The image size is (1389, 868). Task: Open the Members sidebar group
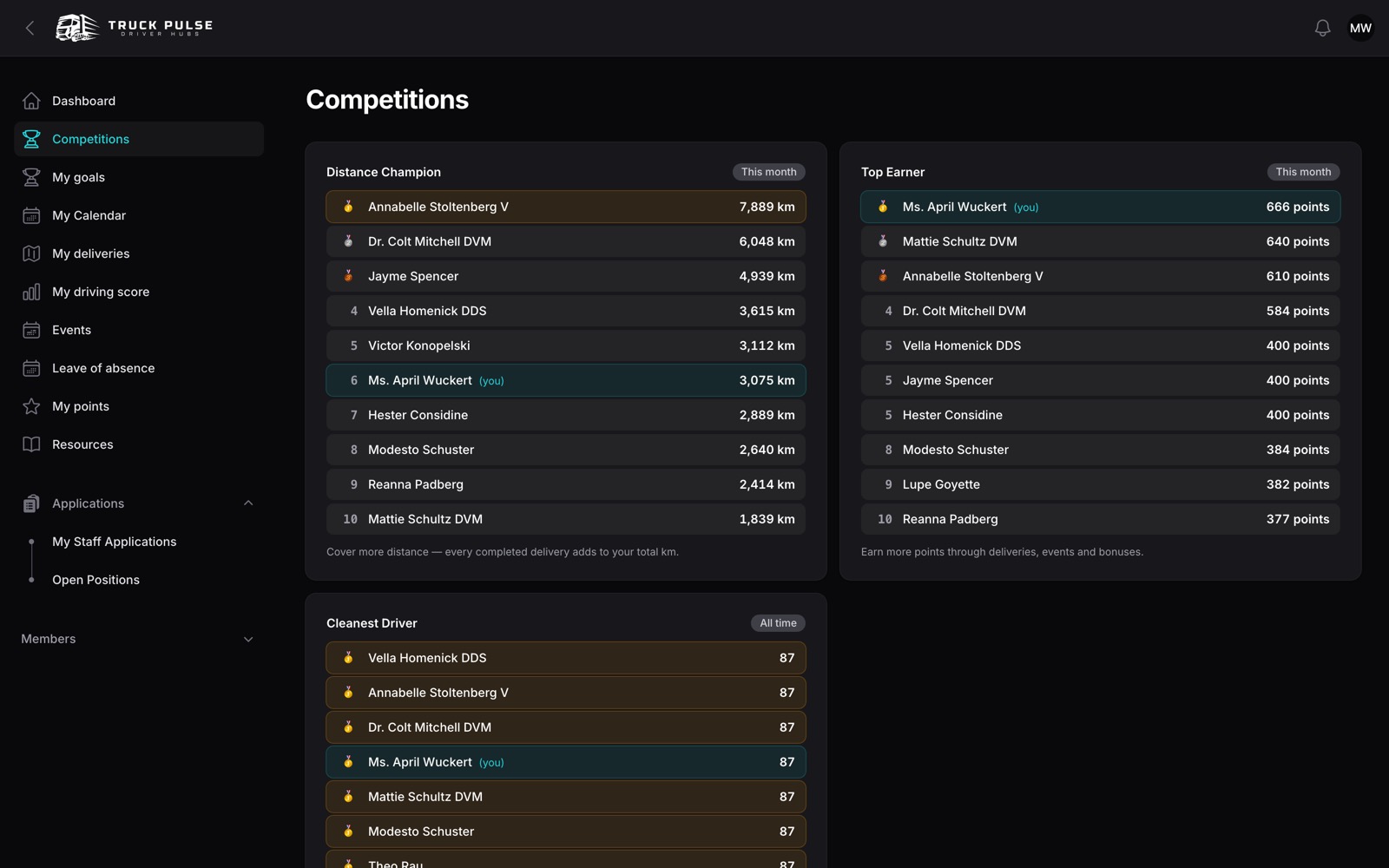click(139, 639)
